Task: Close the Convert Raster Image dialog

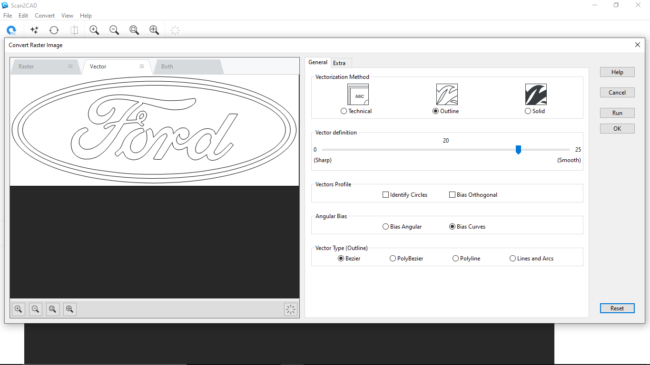Action: [638, 45]
